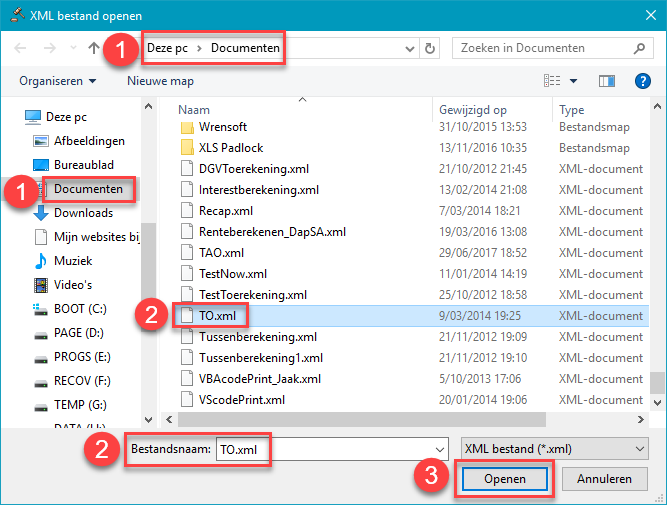Viewport: 667px width, 505px height.
Task: Go up one folder level
Action: tap(94, 48)
